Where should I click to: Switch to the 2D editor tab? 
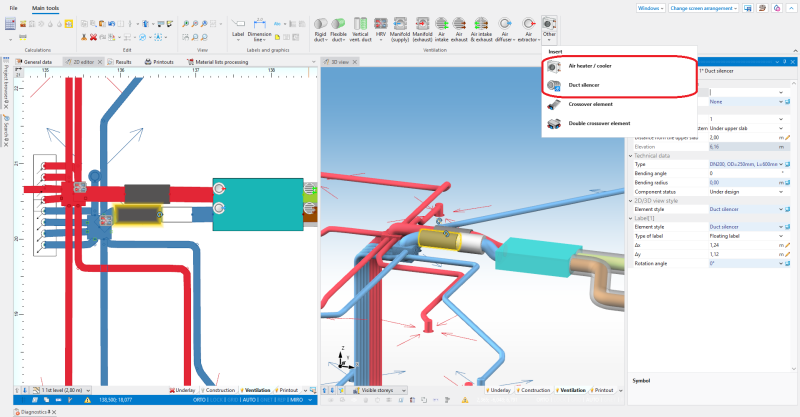pyautogui.click(x=83, y=62)
